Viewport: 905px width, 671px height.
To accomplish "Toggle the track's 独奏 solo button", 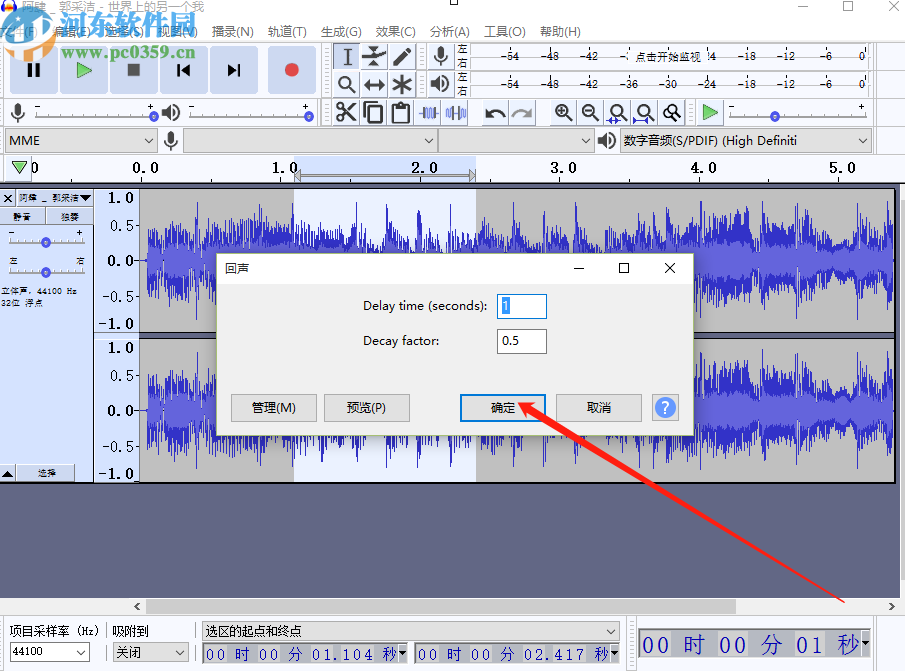I will pos(69,216).
